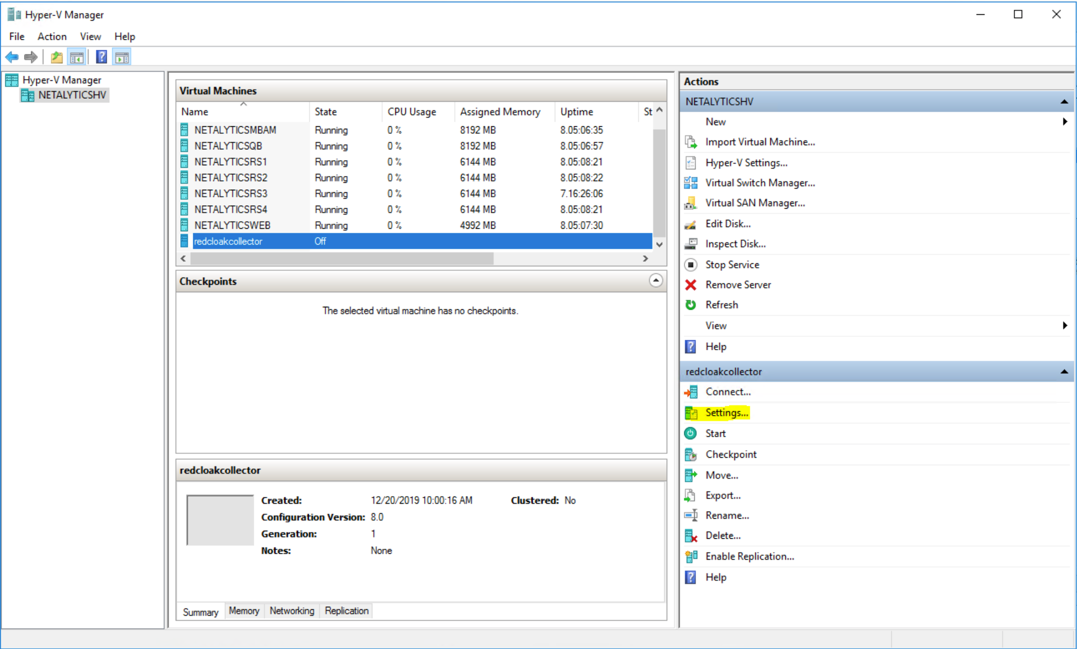Click the Back arrow toolbar icon
Screen dimensions: 1077x649
pos(12,57)
